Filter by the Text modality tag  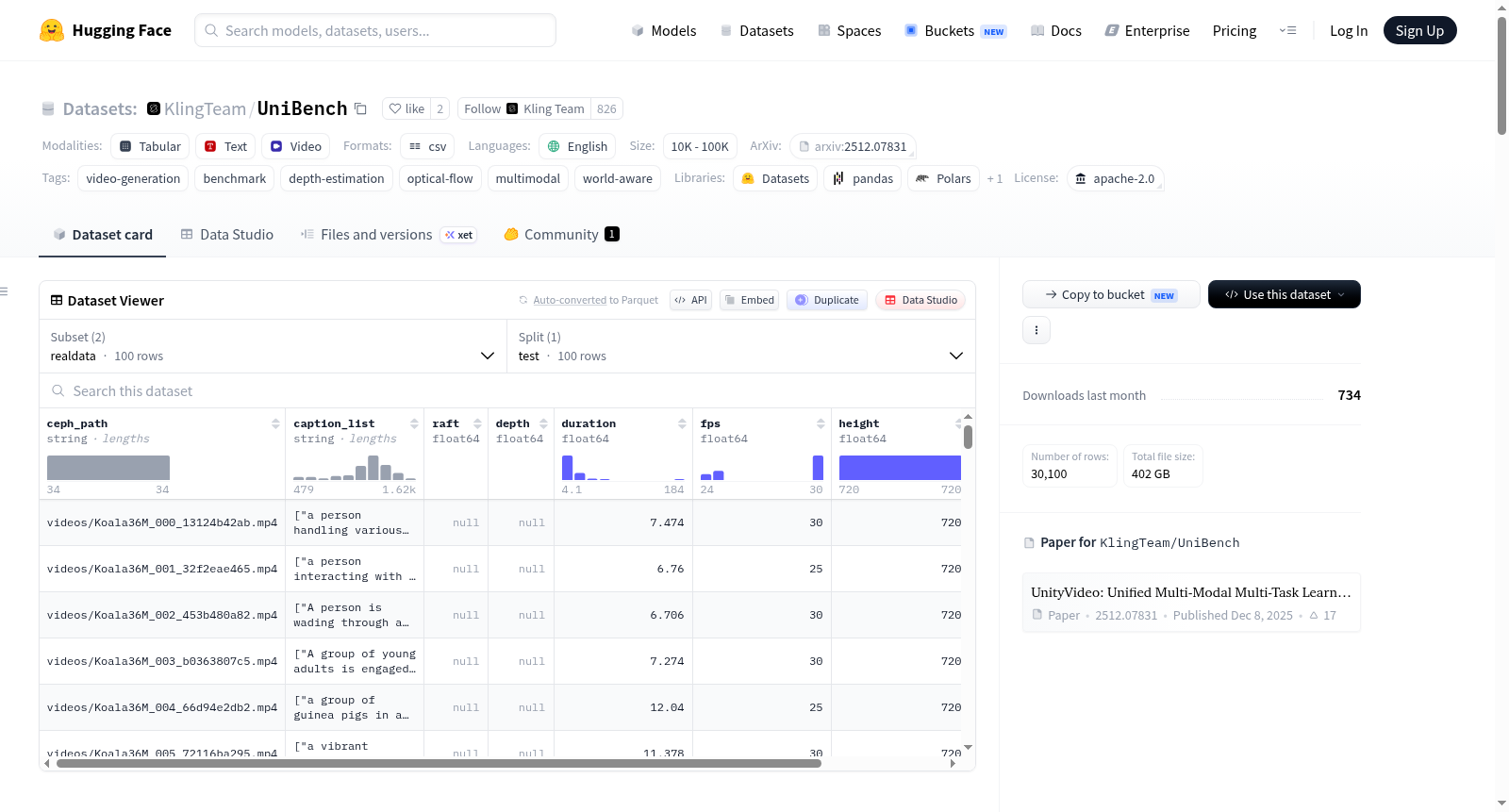[x=225, y=146]
